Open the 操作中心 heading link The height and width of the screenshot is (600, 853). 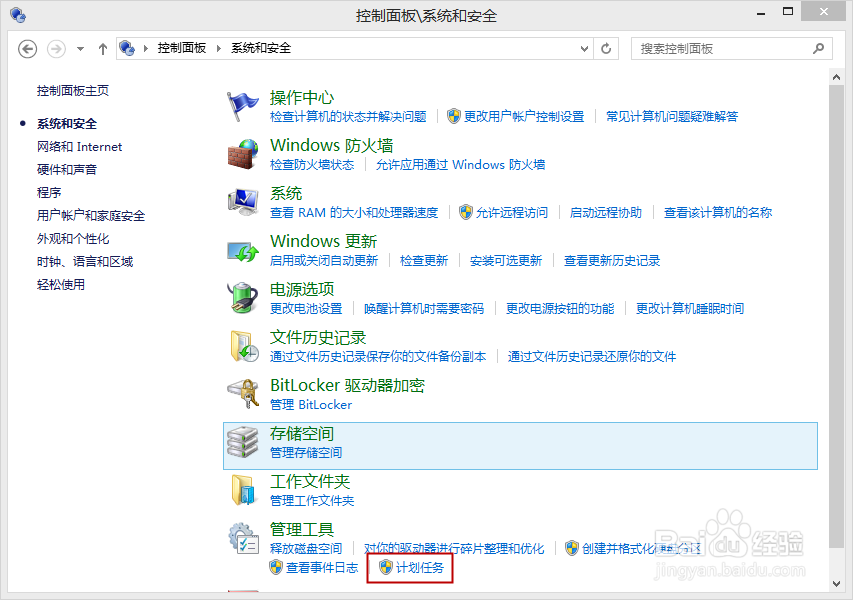(x=302, y=98)
